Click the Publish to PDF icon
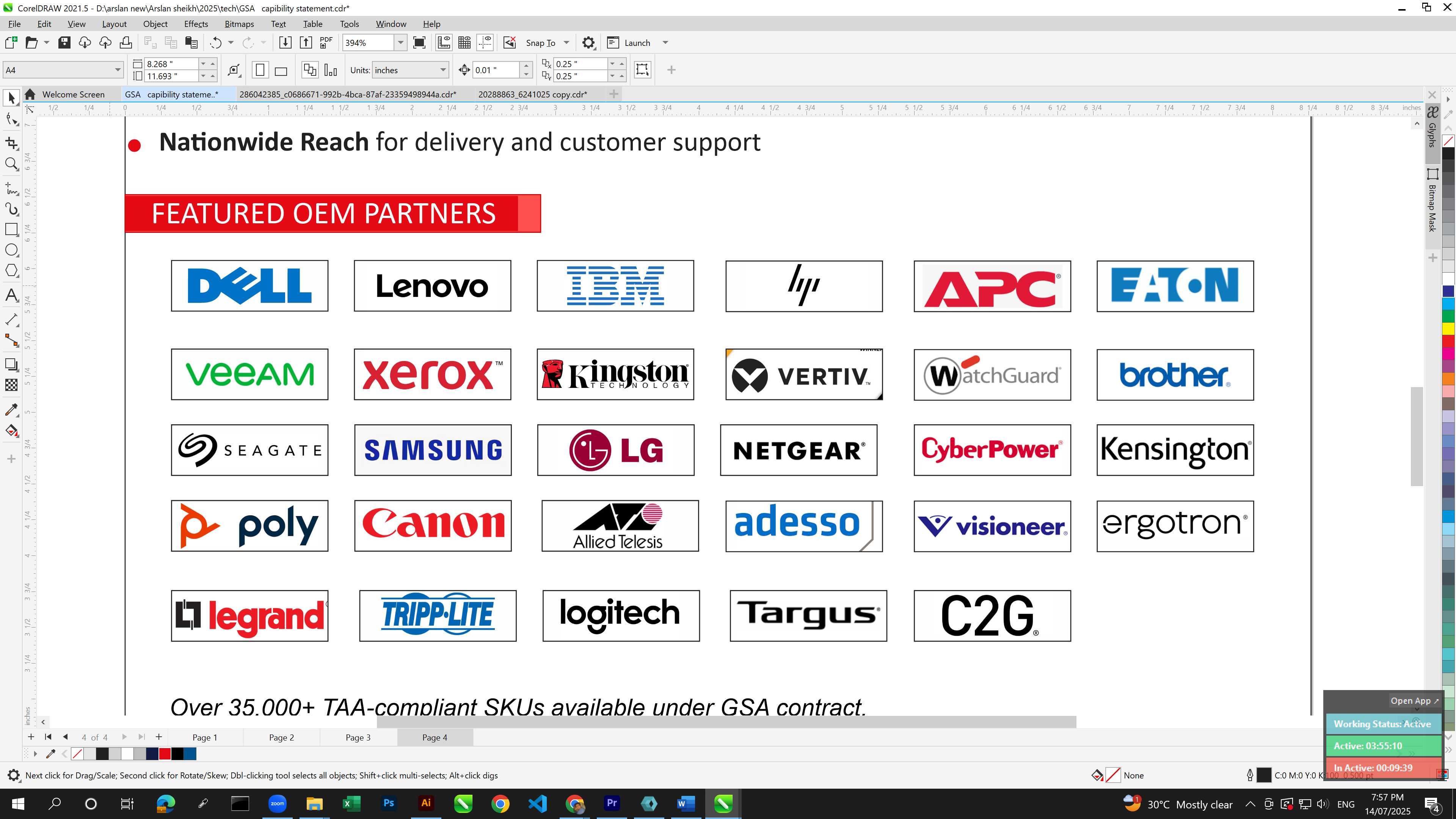1456x819 pixels. [326, 42]
